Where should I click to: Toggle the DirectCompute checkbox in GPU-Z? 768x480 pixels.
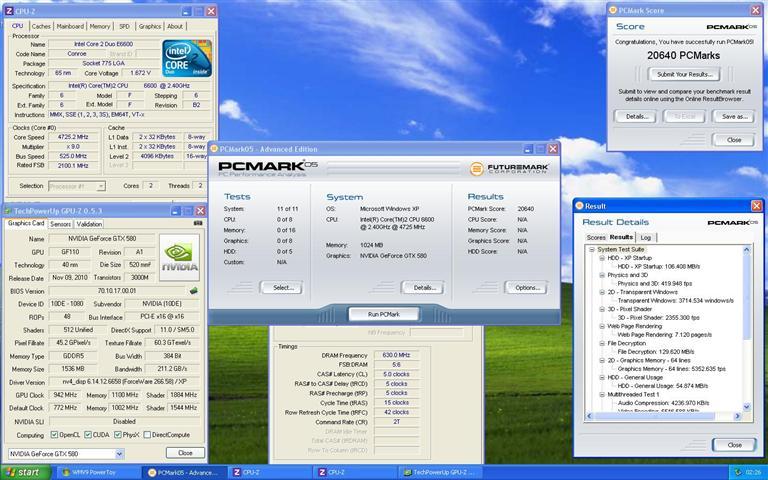coord(147,435)
